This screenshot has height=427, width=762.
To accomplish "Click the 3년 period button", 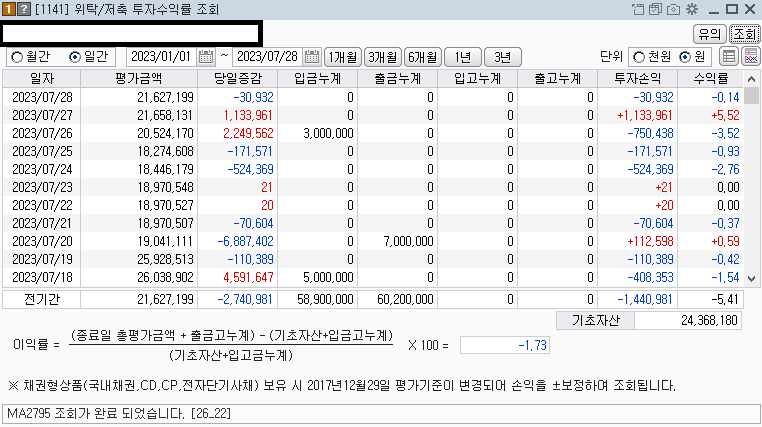I will point(502,57).
